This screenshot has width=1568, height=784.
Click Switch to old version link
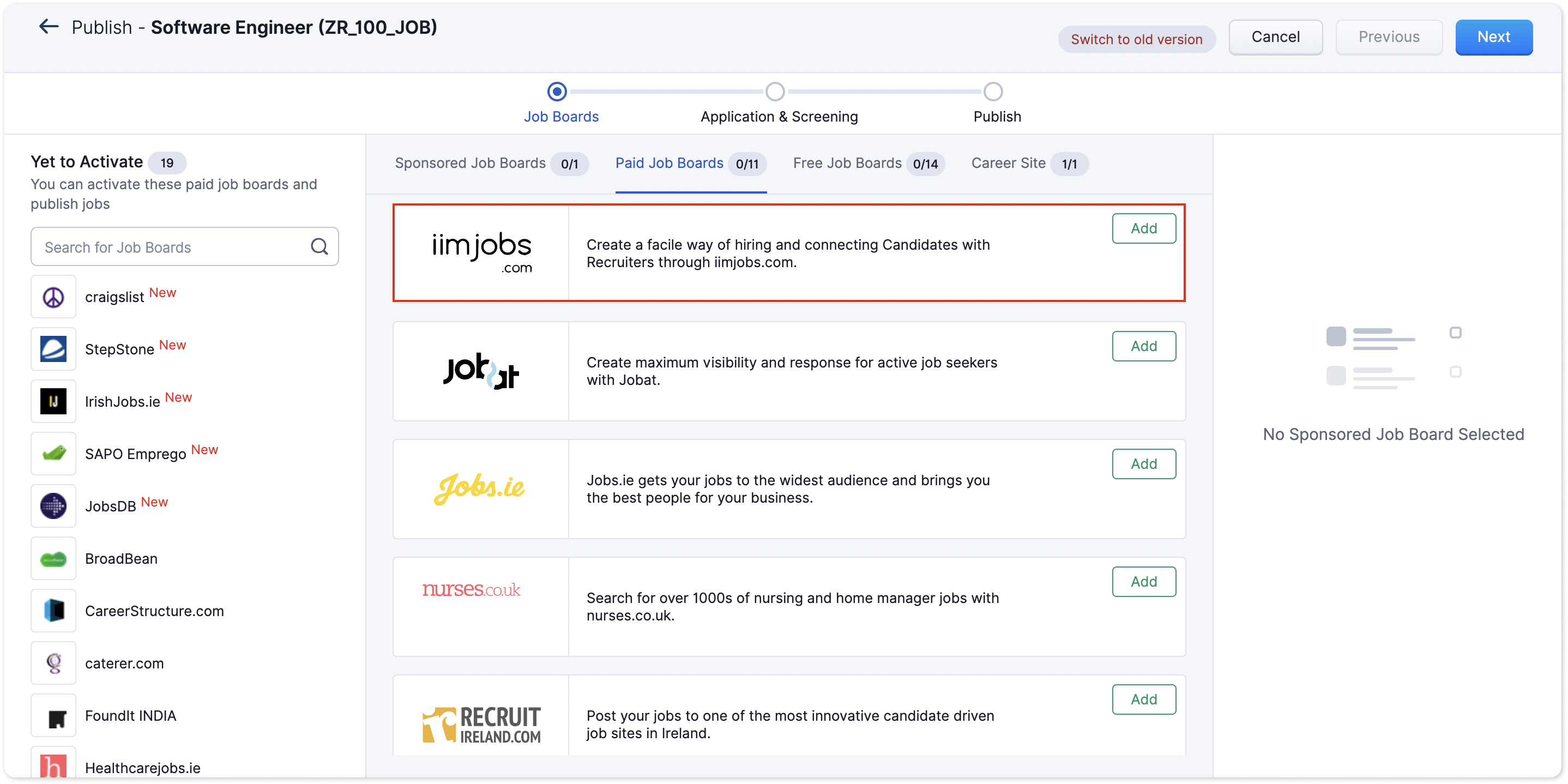[x=1136, y=40]
